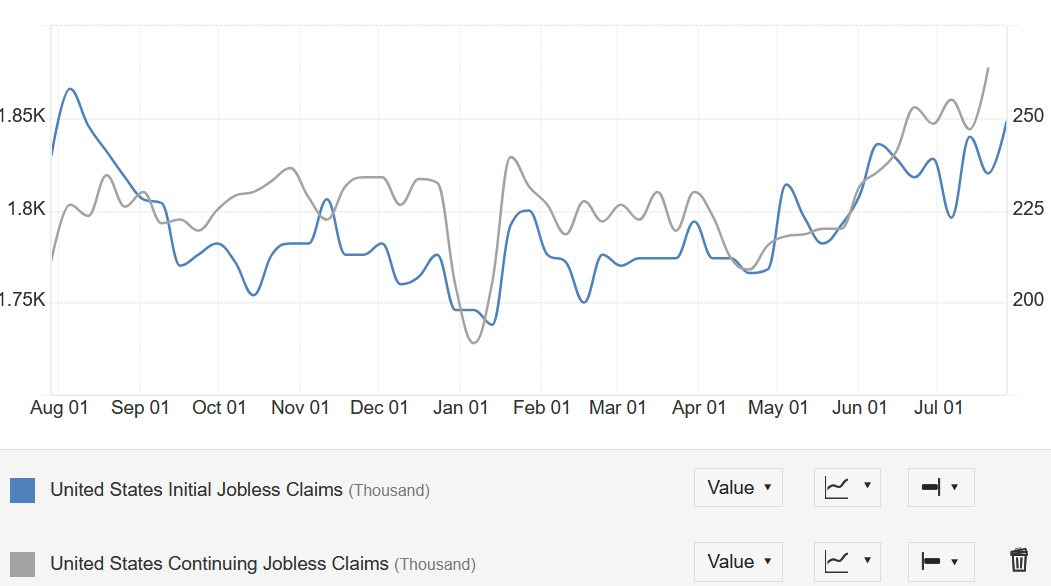Screen dimensions: 1051x586
Task: Click the Aug 01 label on the x-axis
Action: 59,408
